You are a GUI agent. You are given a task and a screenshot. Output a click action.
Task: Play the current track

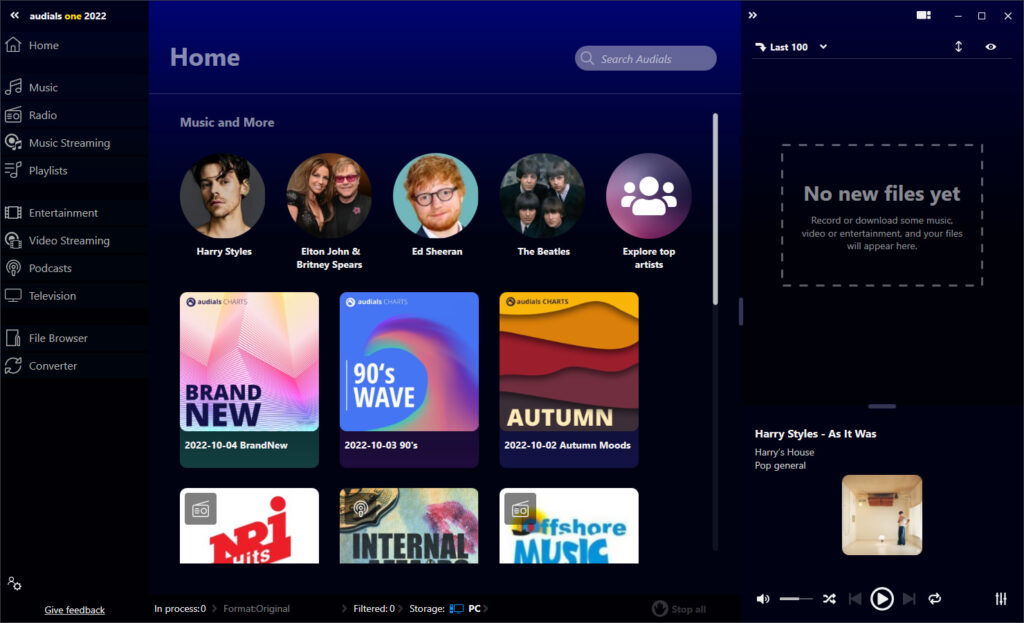point(882,599)
